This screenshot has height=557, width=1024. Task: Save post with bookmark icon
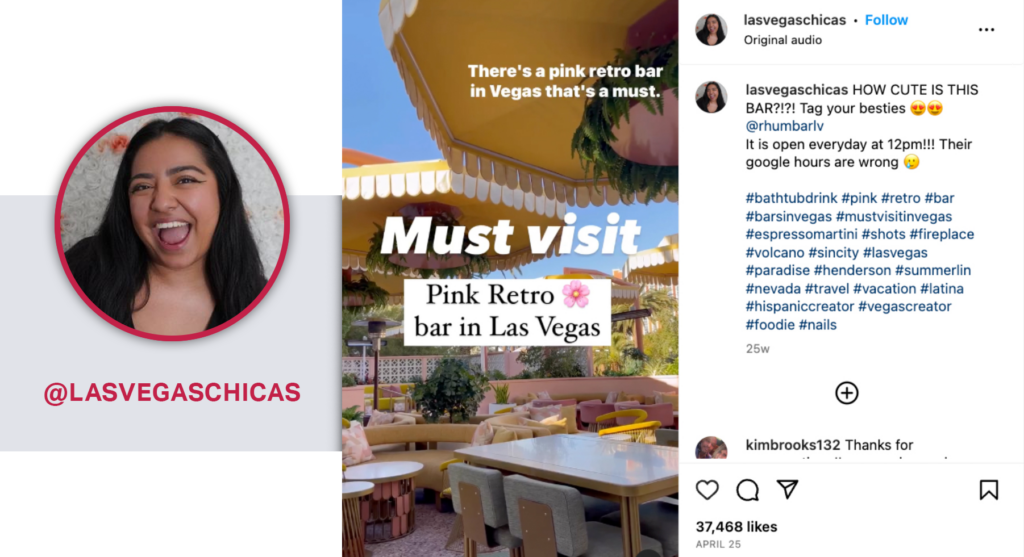(989, 490)
